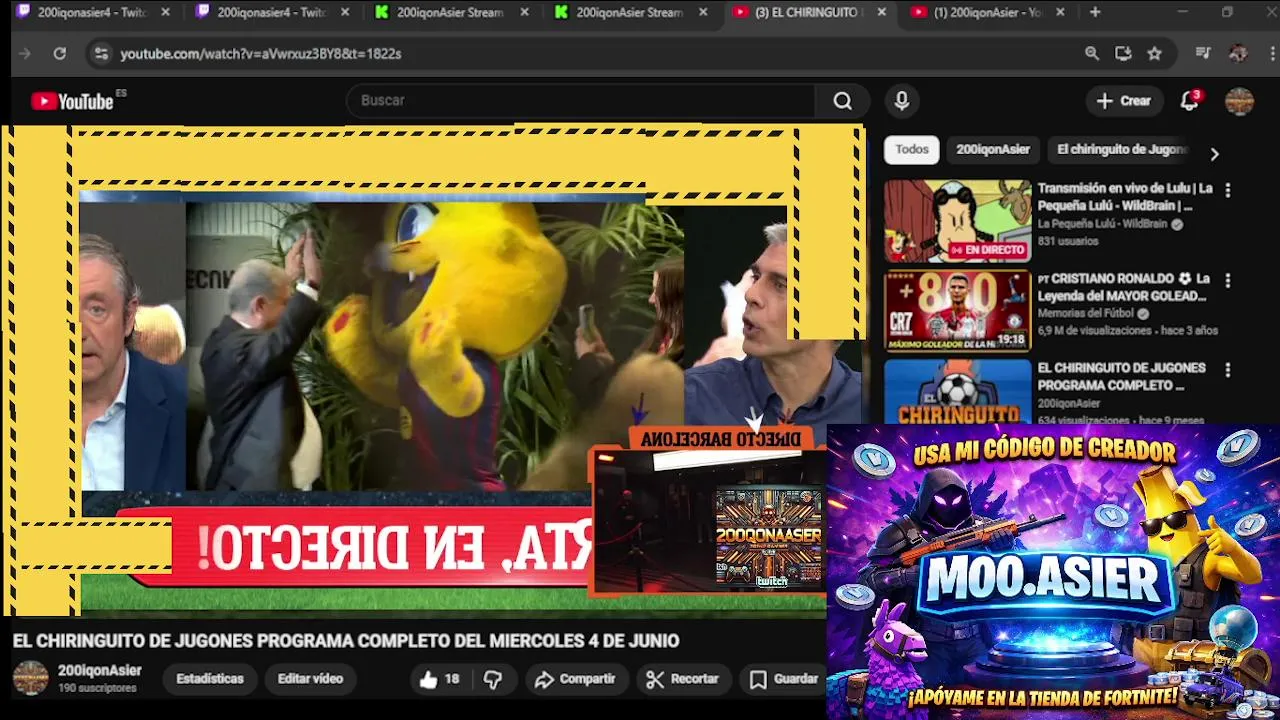Screen dimensions: 1280x720
Task: Open 'CRISTIANO RONALDO La Leyenda' video title
Action: pyautogui.click(x=1125, y=287)
